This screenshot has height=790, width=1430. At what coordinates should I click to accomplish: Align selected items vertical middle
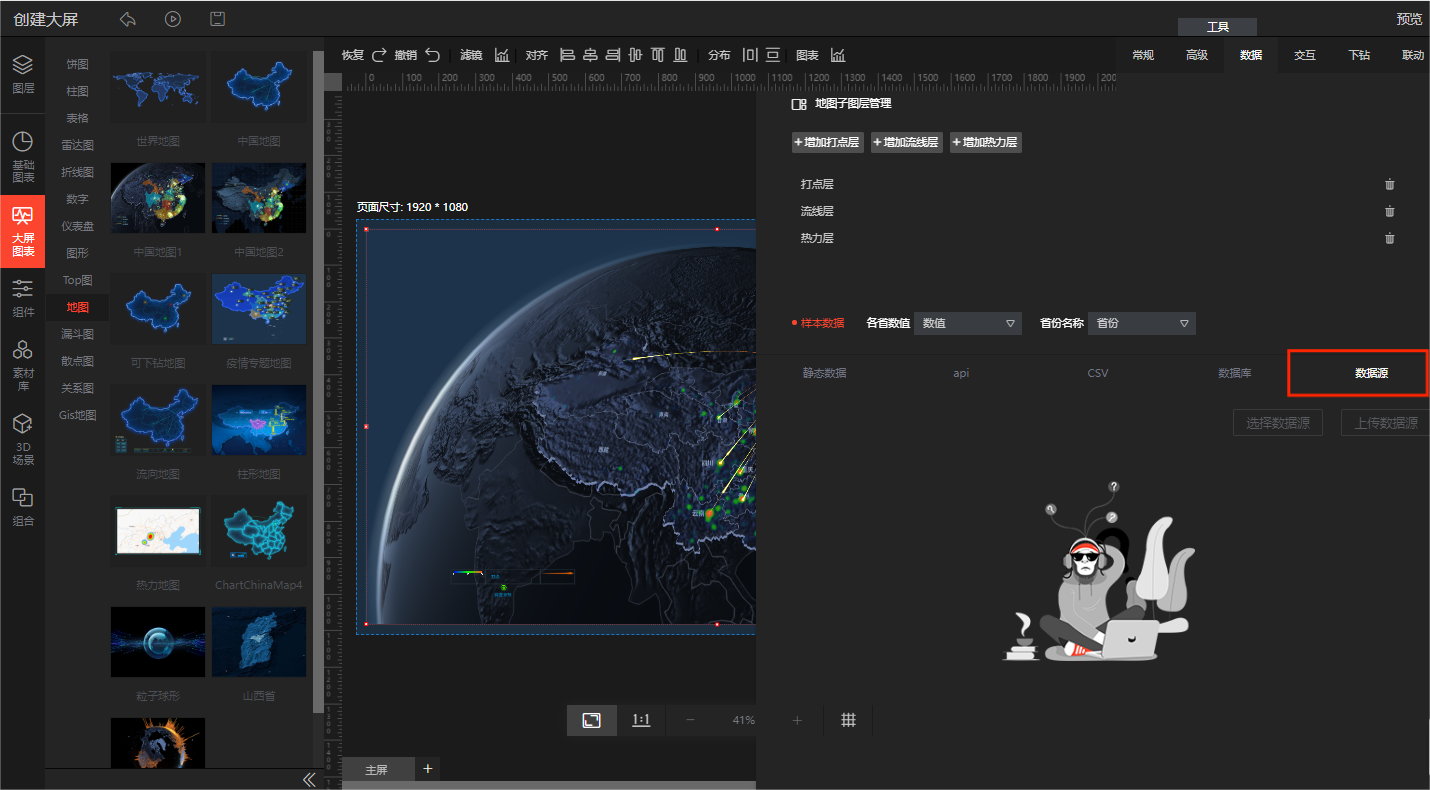pos(635,55)
